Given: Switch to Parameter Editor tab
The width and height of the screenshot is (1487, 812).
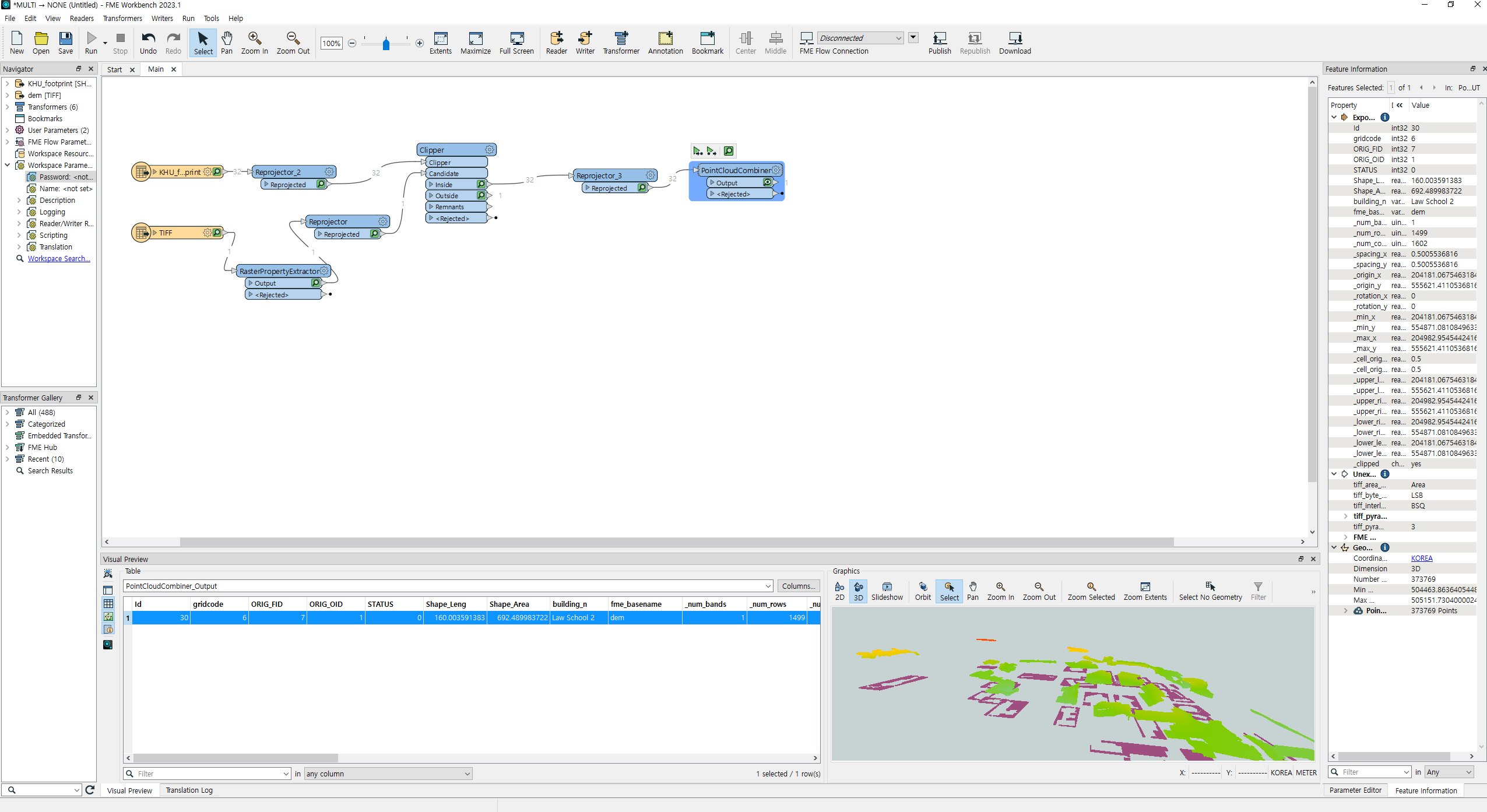Looking at the screenshot, I should coord(1355,790).
